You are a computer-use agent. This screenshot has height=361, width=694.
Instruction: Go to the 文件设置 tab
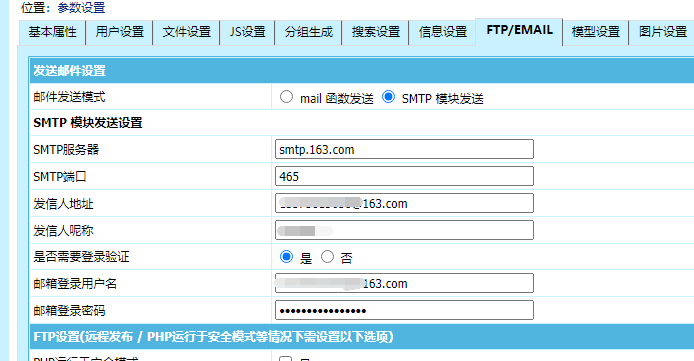tap(186, 32)
